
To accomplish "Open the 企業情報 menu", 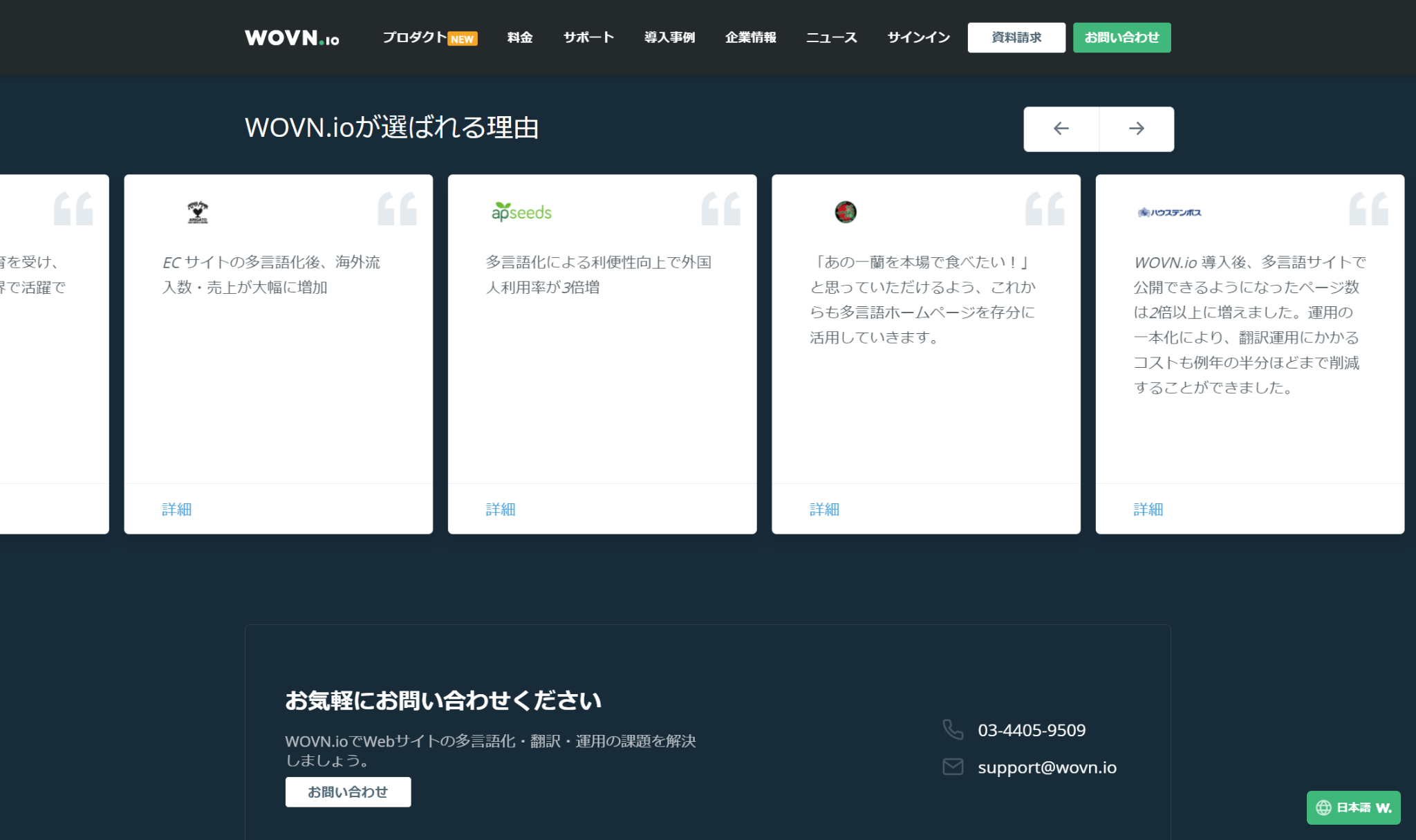I will tap(750, 37).
